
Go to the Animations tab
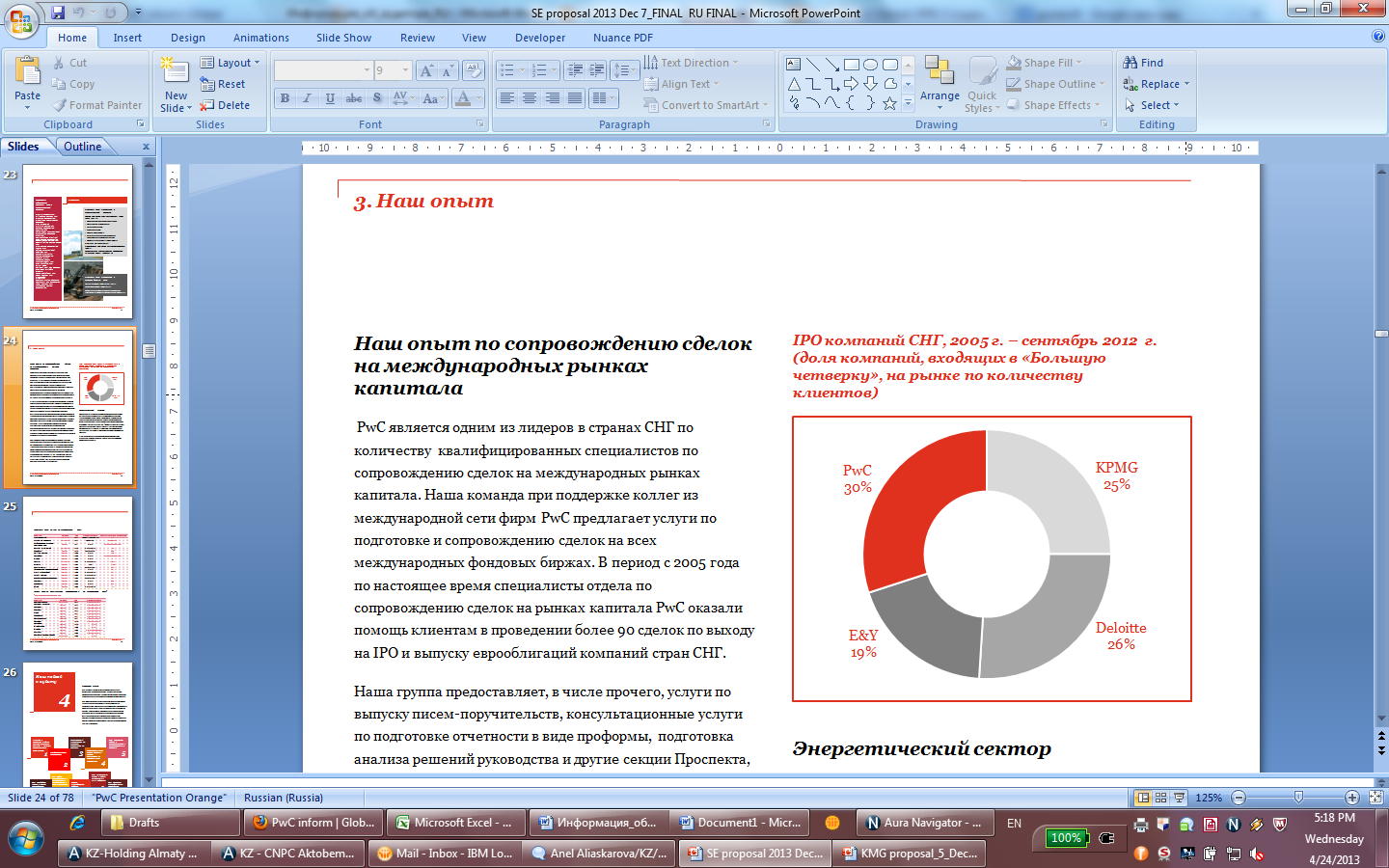coord(261,38)
